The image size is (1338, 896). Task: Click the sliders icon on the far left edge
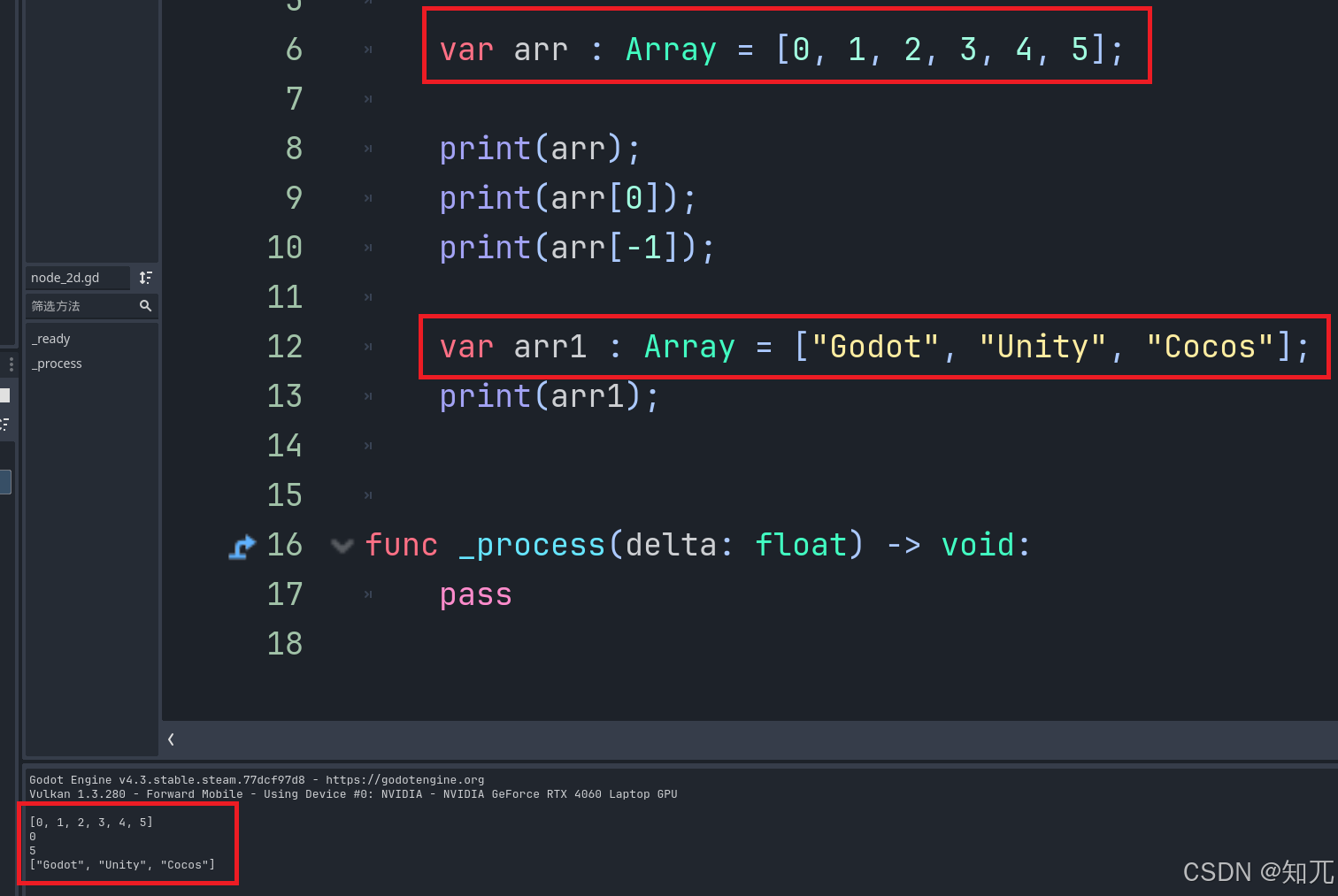(x=5, y=423)
